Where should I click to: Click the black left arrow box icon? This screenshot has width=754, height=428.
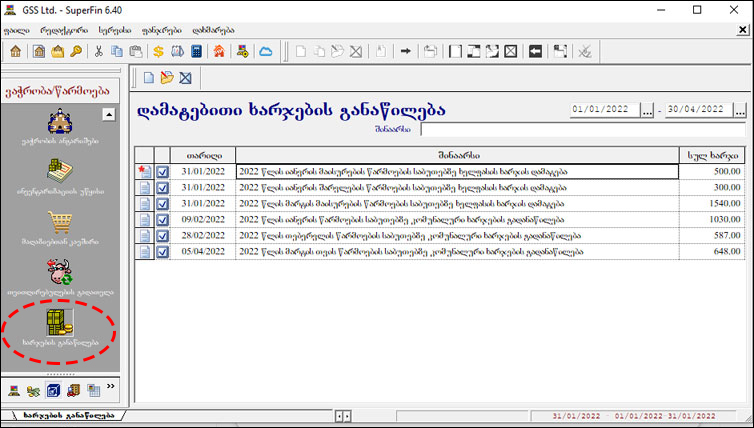(x=535, y=51)
